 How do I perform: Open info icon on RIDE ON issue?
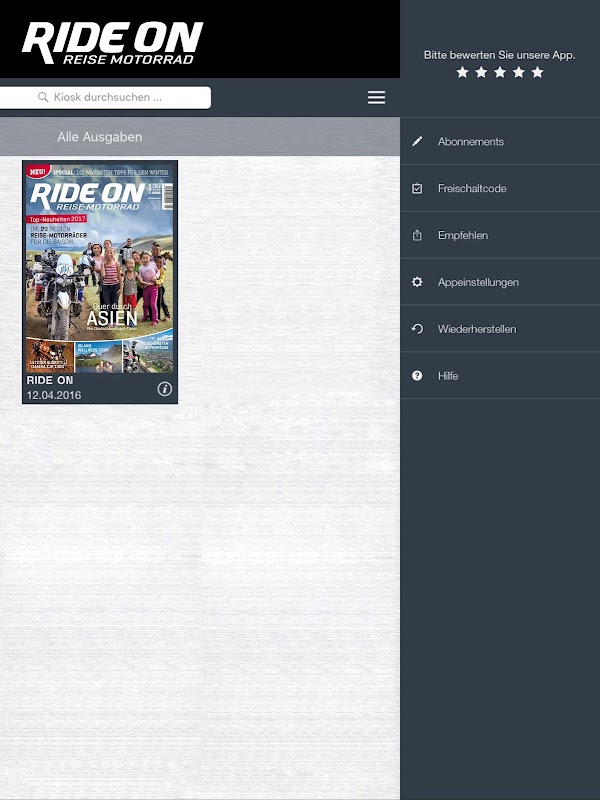coord(164,389)
